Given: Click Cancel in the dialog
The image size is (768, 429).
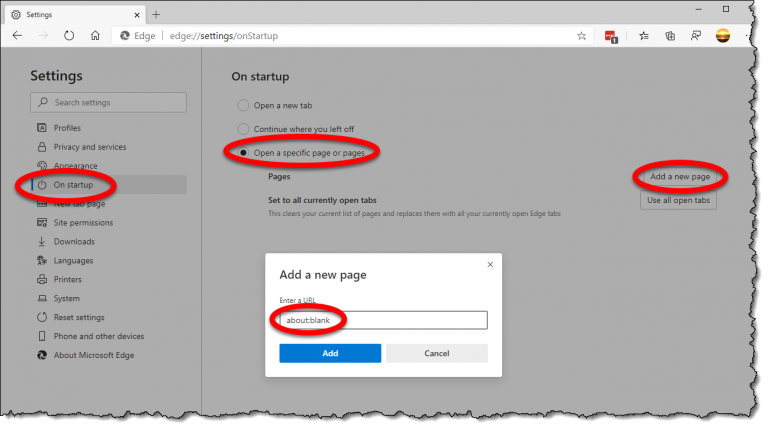Looking at the screenshot, I should tap(437, 353).
